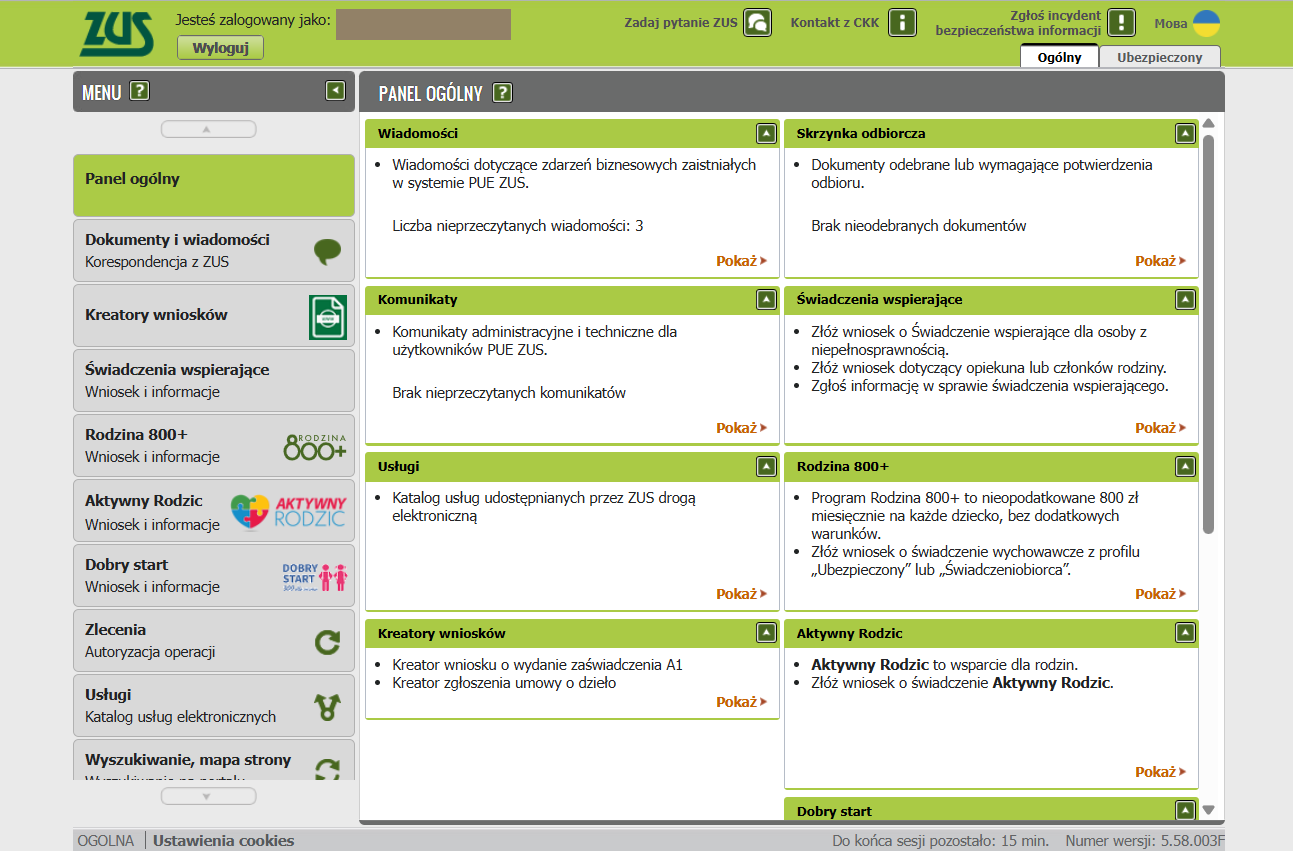Viewport: 1293px width, 851px height.
Task: Collapse the Usługi panel
Action: pos(766,466)
